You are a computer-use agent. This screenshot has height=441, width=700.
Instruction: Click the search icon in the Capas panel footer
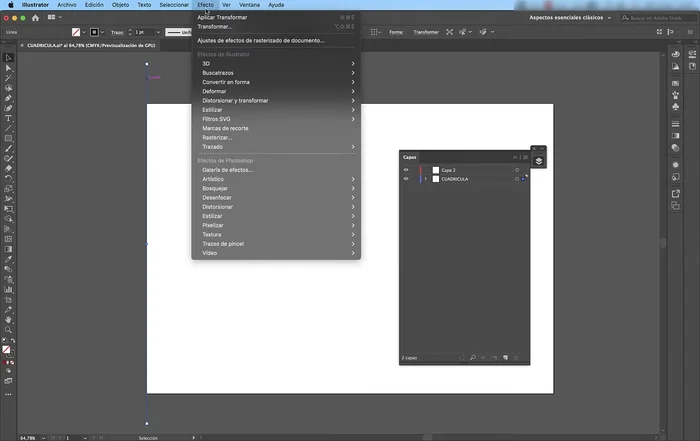[473, 358]
